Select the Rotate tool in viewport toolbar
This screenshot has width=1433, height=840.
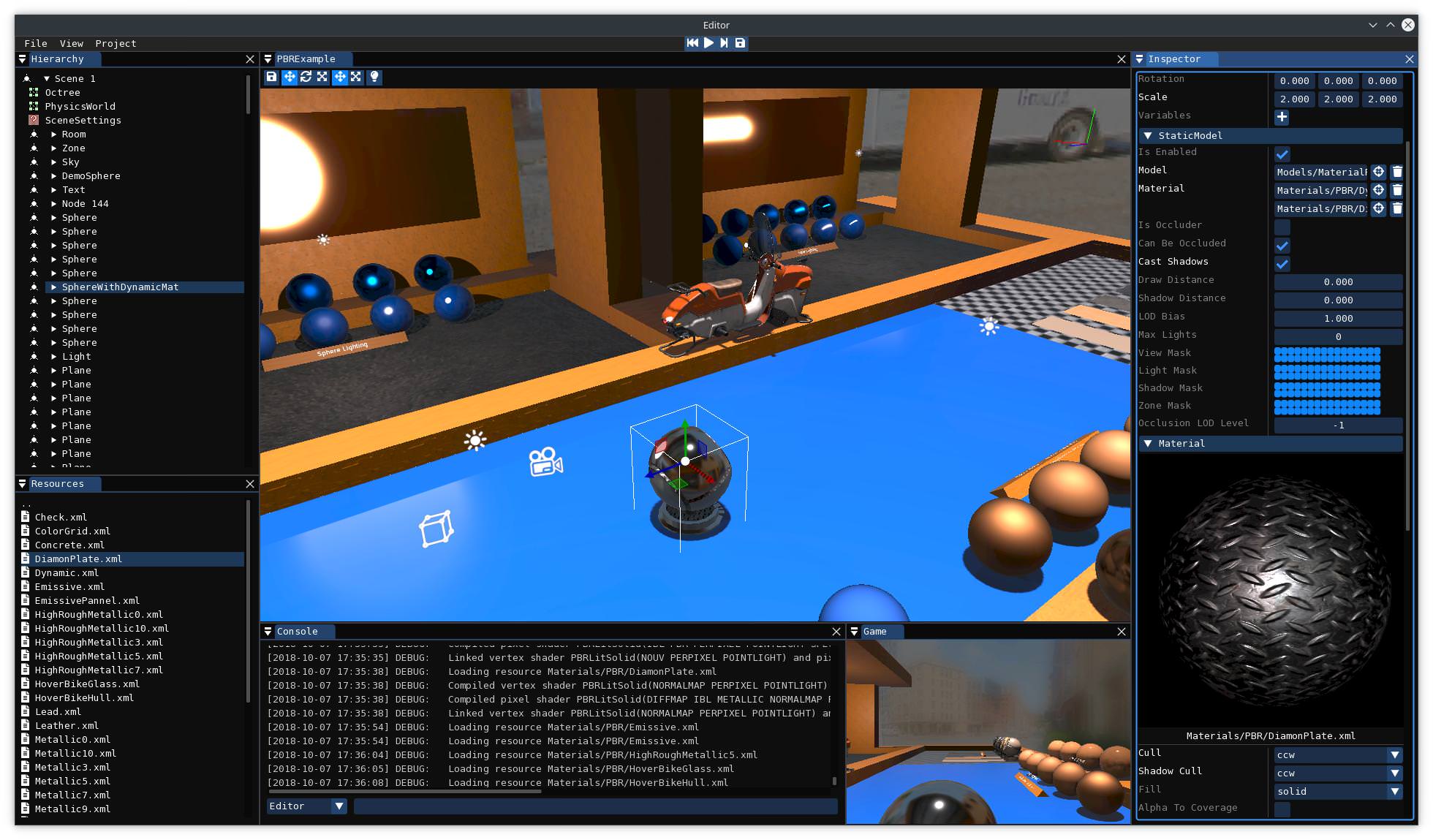[306, 77]
